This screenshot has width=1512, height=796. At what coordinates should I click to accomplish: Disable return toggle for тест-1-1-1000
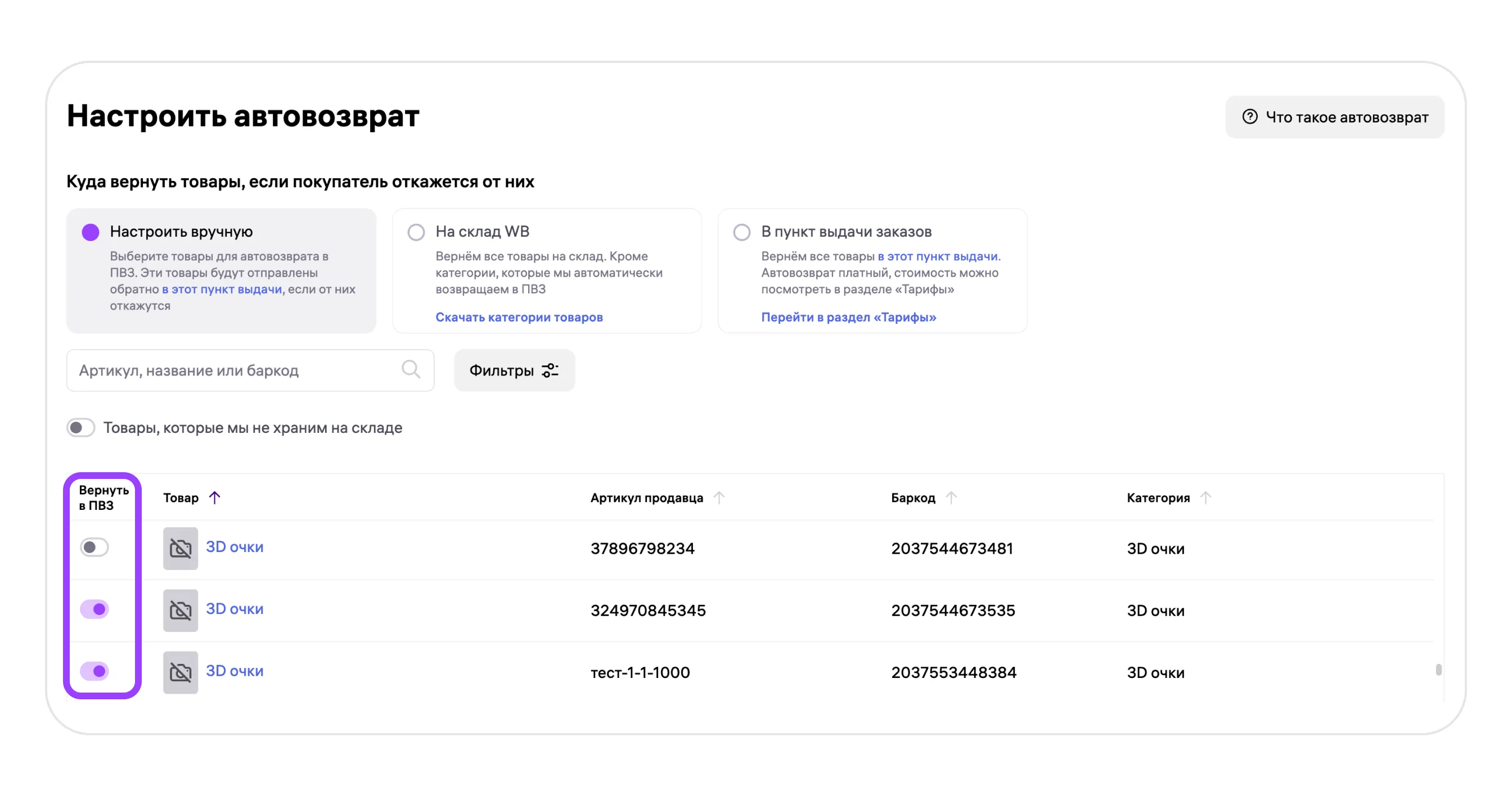(x=94, y=671)
